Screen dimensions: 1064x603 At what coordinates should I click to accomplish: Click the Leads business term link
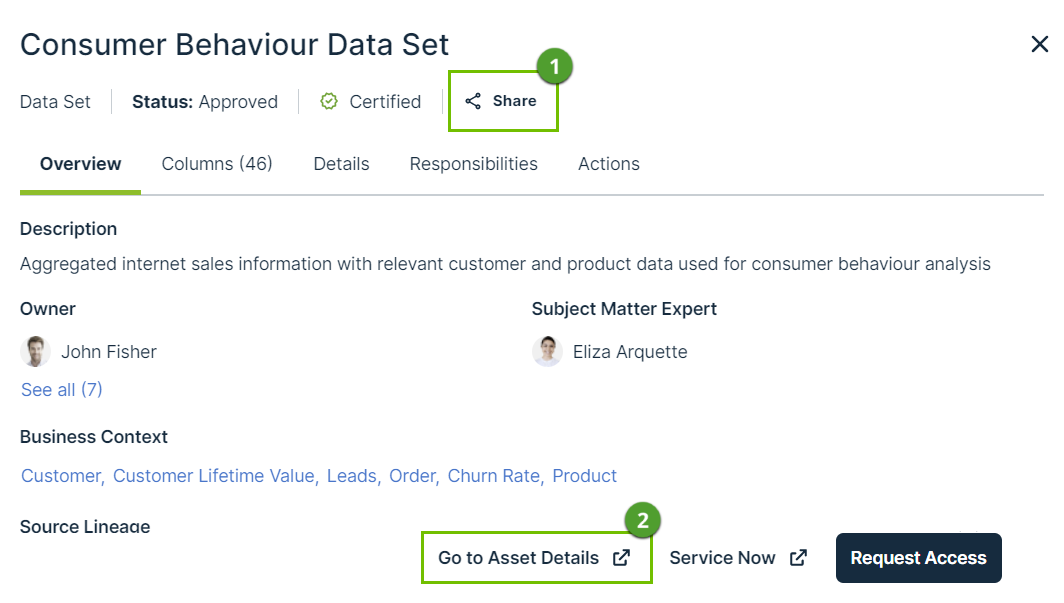click(351, 476)
